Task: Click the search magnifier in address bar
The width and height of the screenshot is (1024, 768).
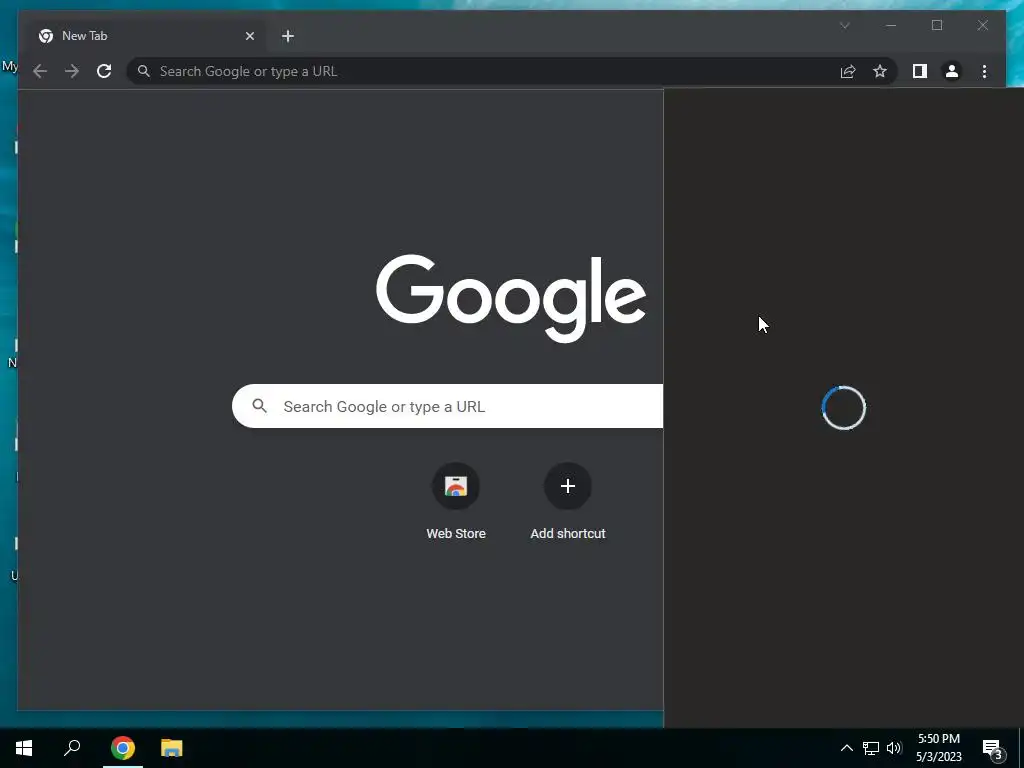Action: (x=144, y=71)
